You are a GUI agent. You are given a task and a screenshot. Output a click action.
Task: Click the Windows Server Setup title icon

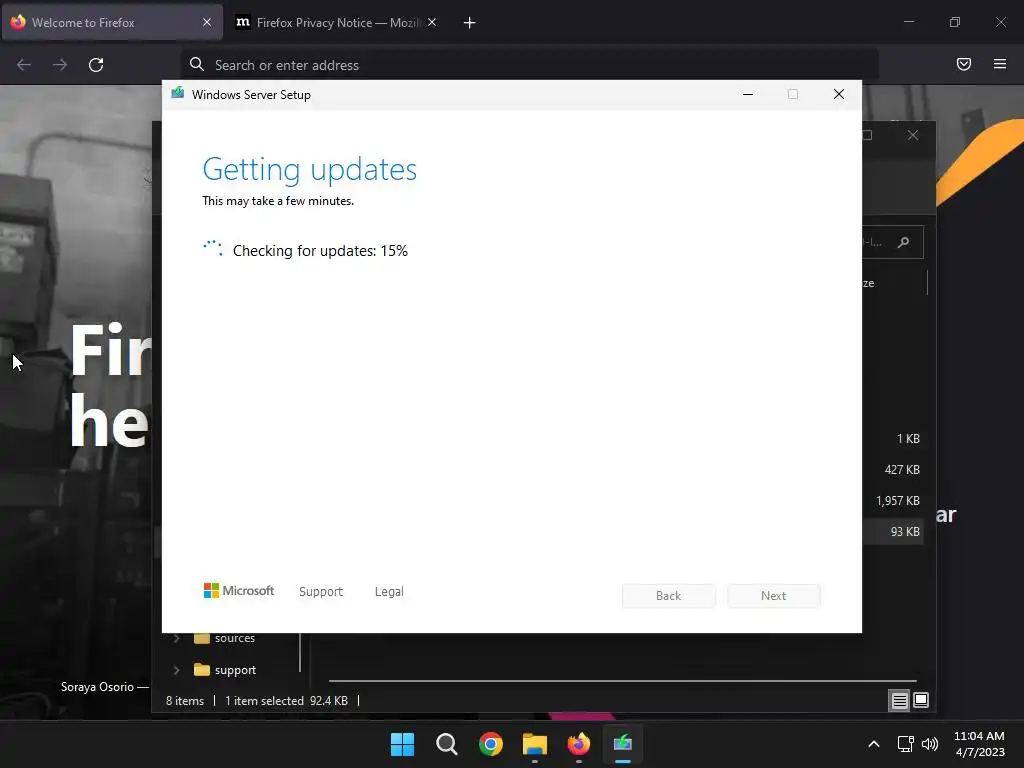[178, 94]
